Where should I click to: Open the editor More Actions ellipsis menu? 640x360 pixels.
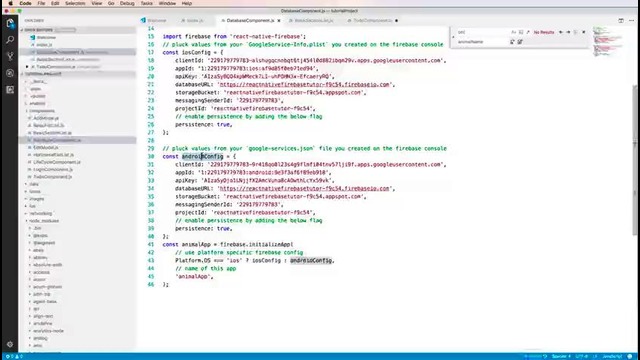coord(631,20)
